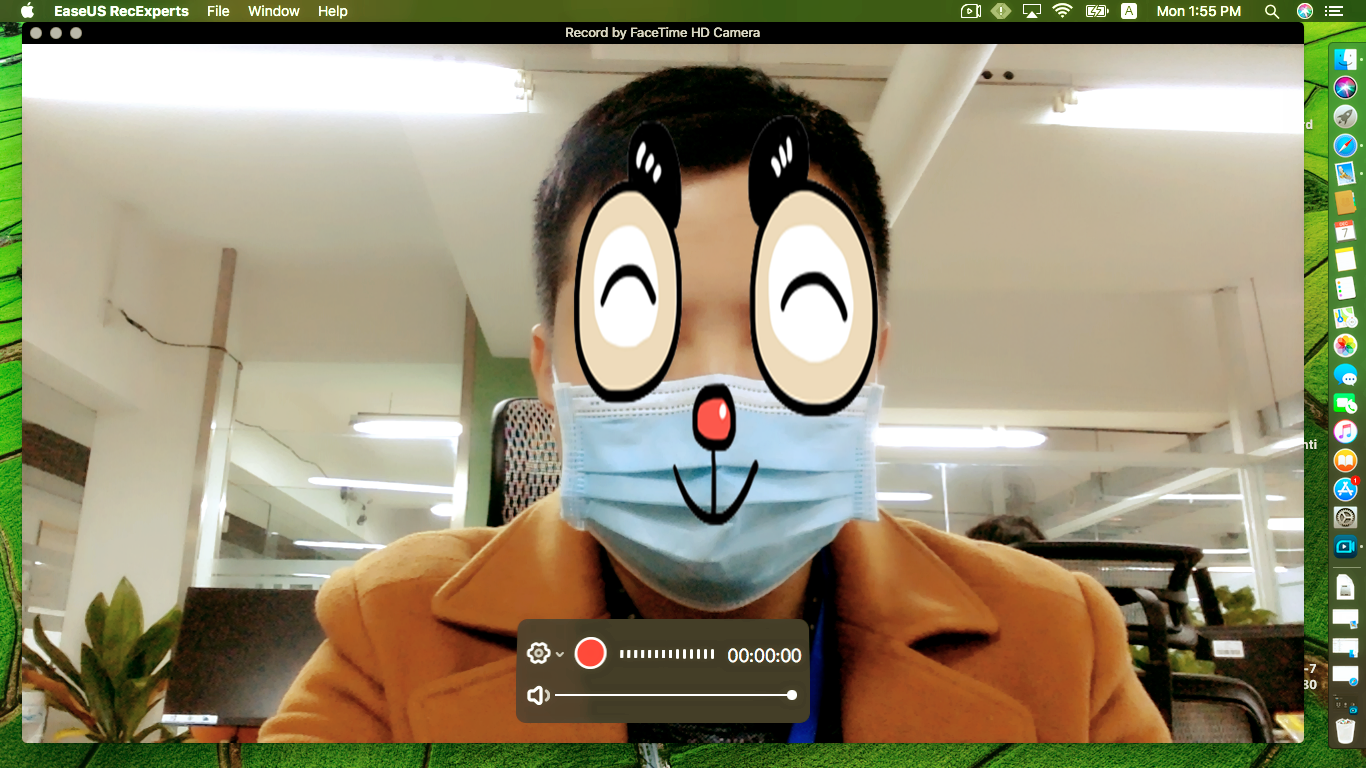Open the Apple menu

tap(27, 11)
